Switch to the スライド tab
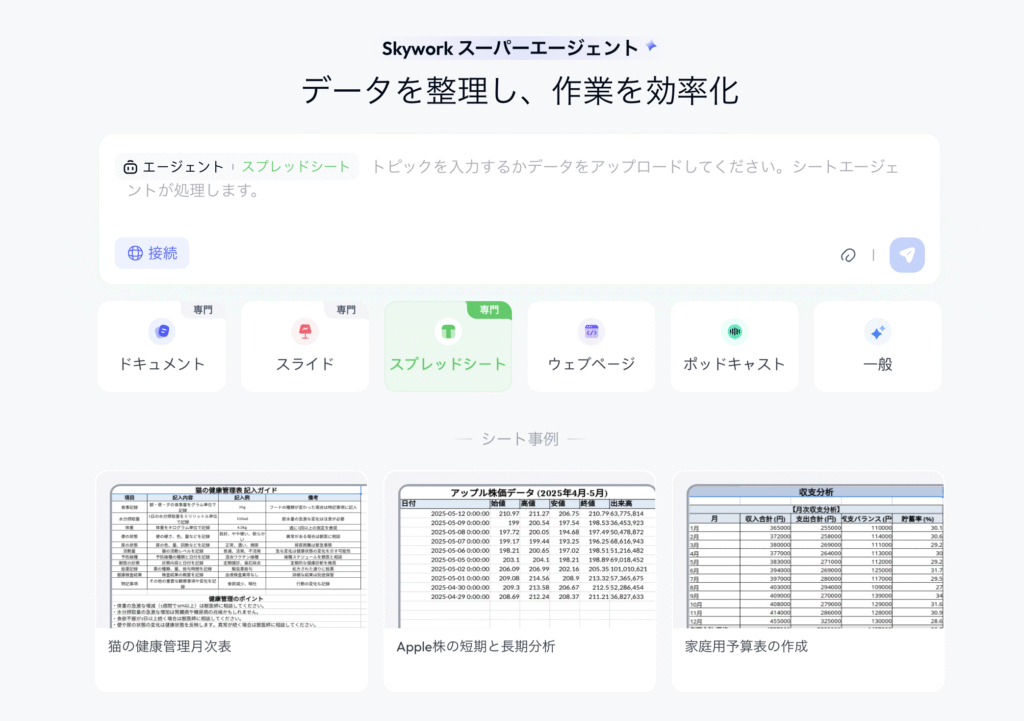The image size is (1024, 721). pos(305,346)
